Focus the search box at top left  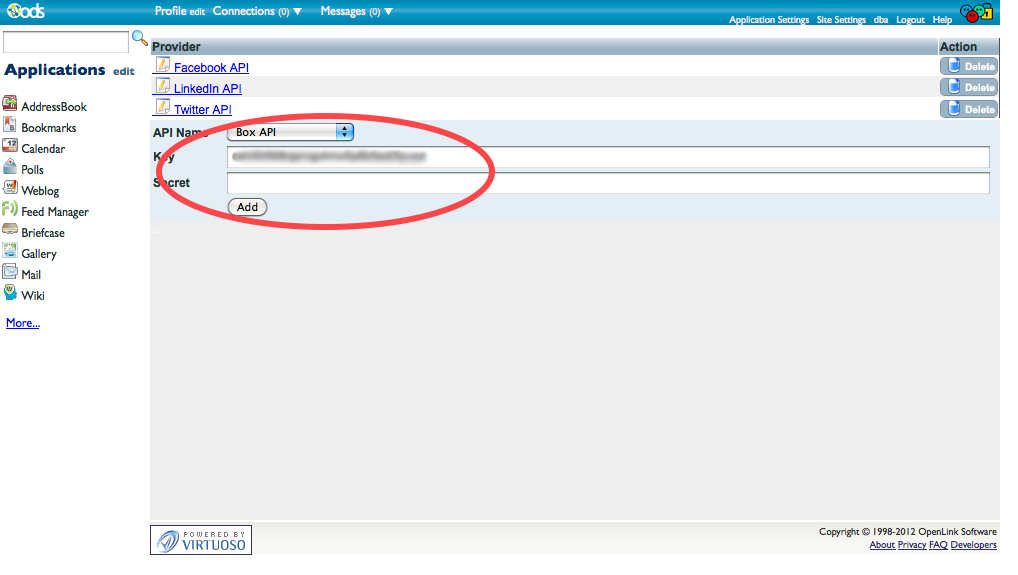pos(66,42)
